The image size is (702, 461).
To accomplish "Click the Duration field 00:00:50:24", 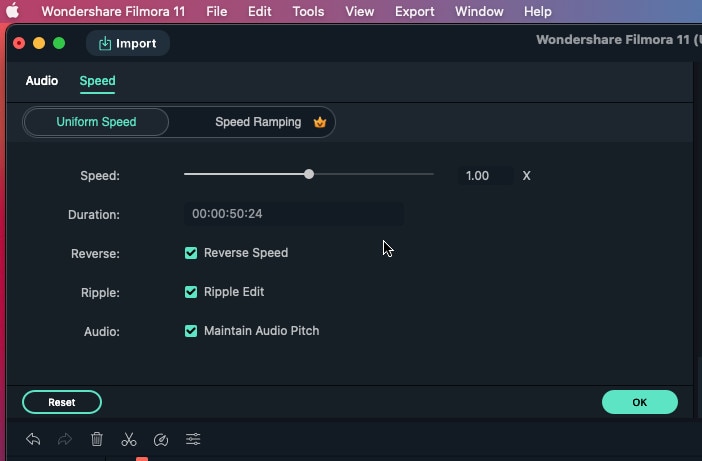I will (x=294, y=214).
